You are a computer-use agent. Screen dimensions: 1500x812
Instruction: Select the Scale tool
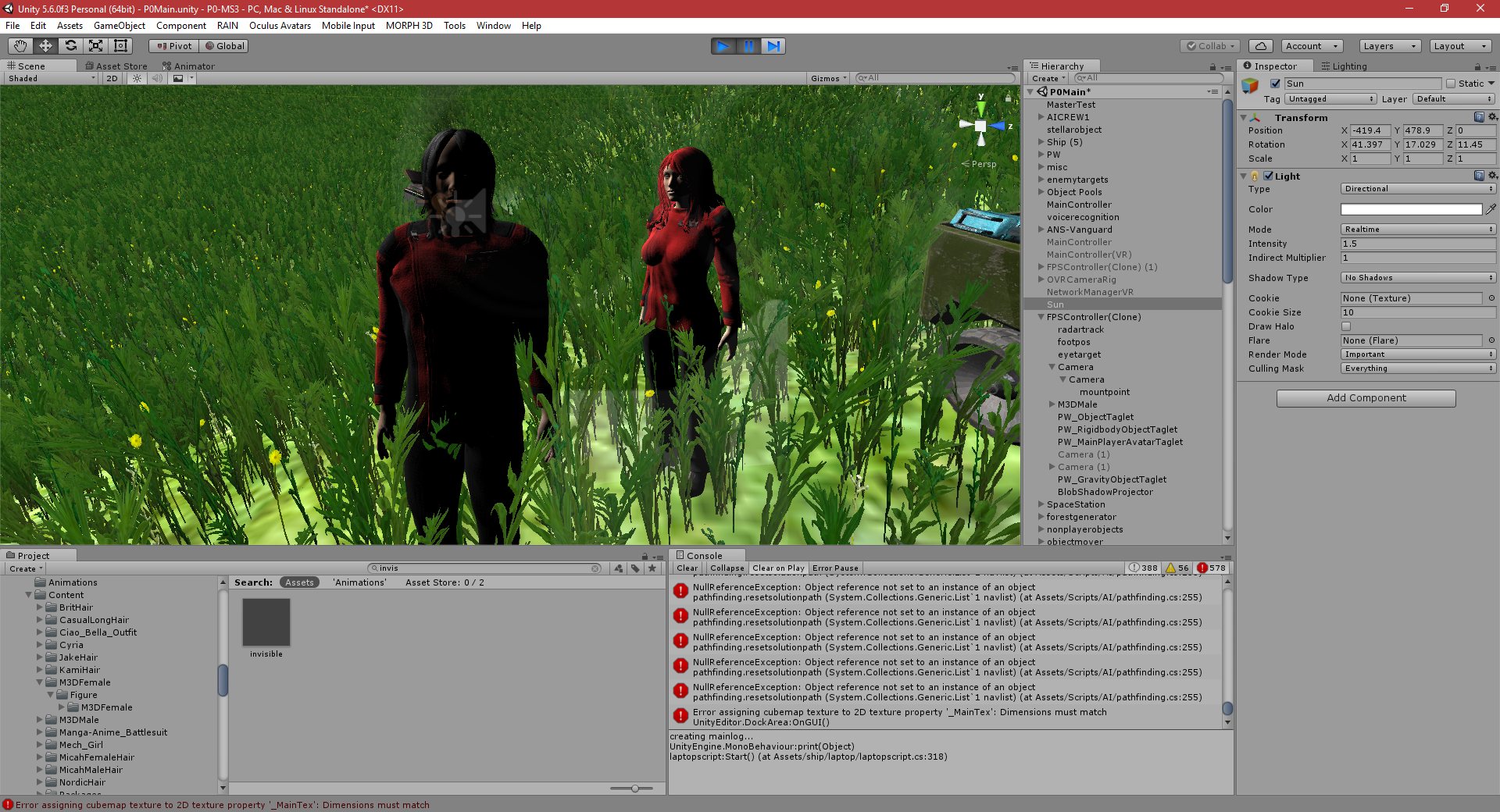(x=95, y=46)
